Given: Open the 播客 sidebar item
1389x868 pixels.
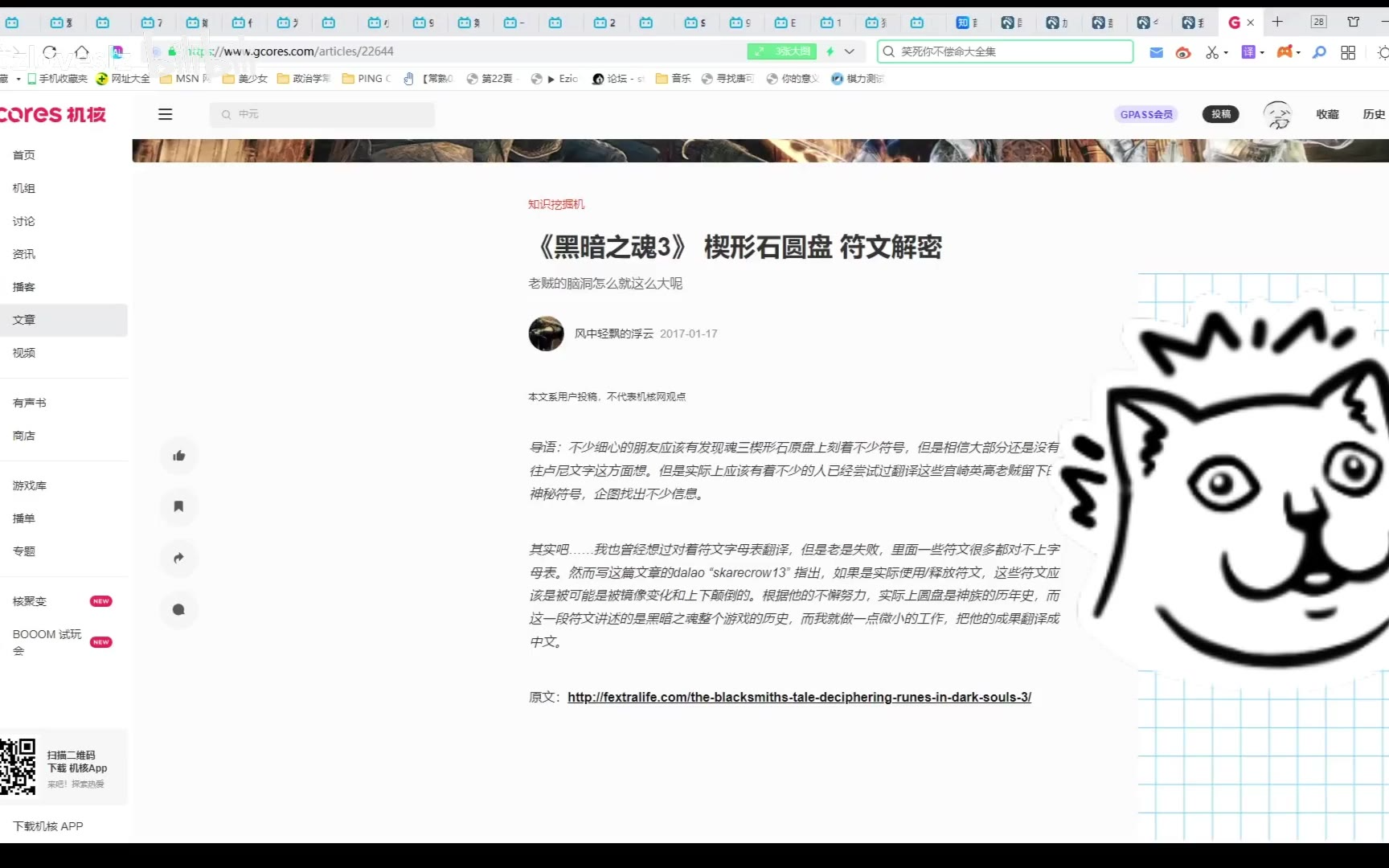Looking at the screenshot, I should point(64,287).
